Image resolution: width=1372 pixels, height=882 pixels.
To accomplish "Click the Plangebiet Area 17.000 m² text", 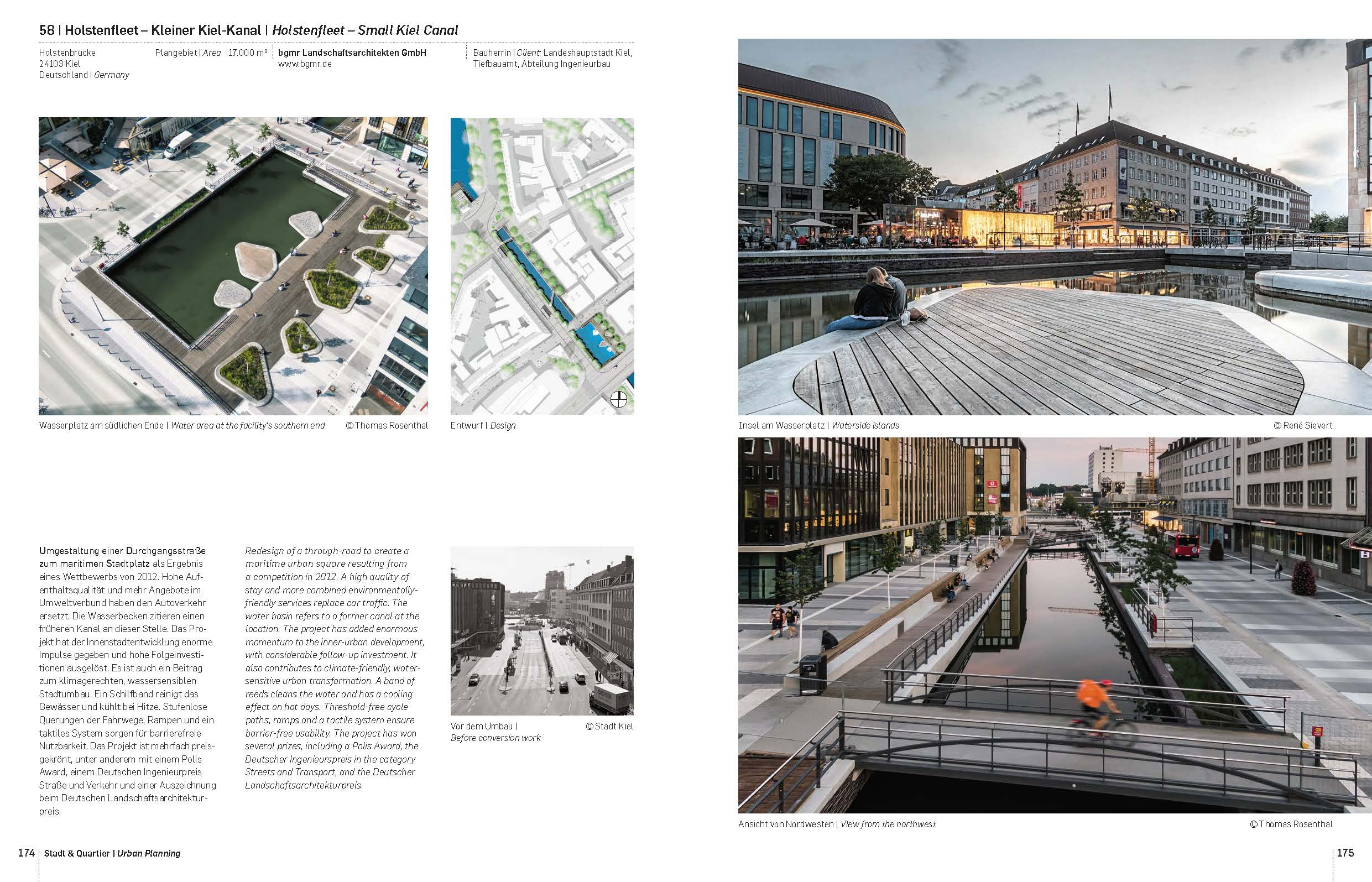I will pos(211,53).
